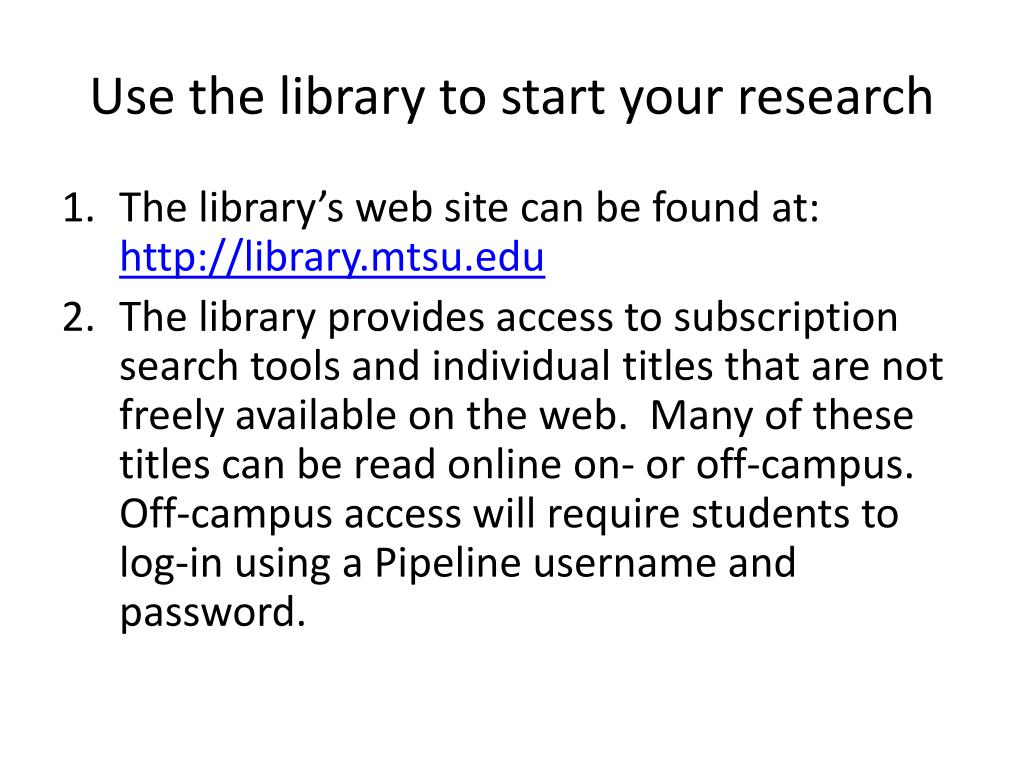Click the word 'log-in' in item two
This screenshot has height=768, width=1024.
click(171, 565)
